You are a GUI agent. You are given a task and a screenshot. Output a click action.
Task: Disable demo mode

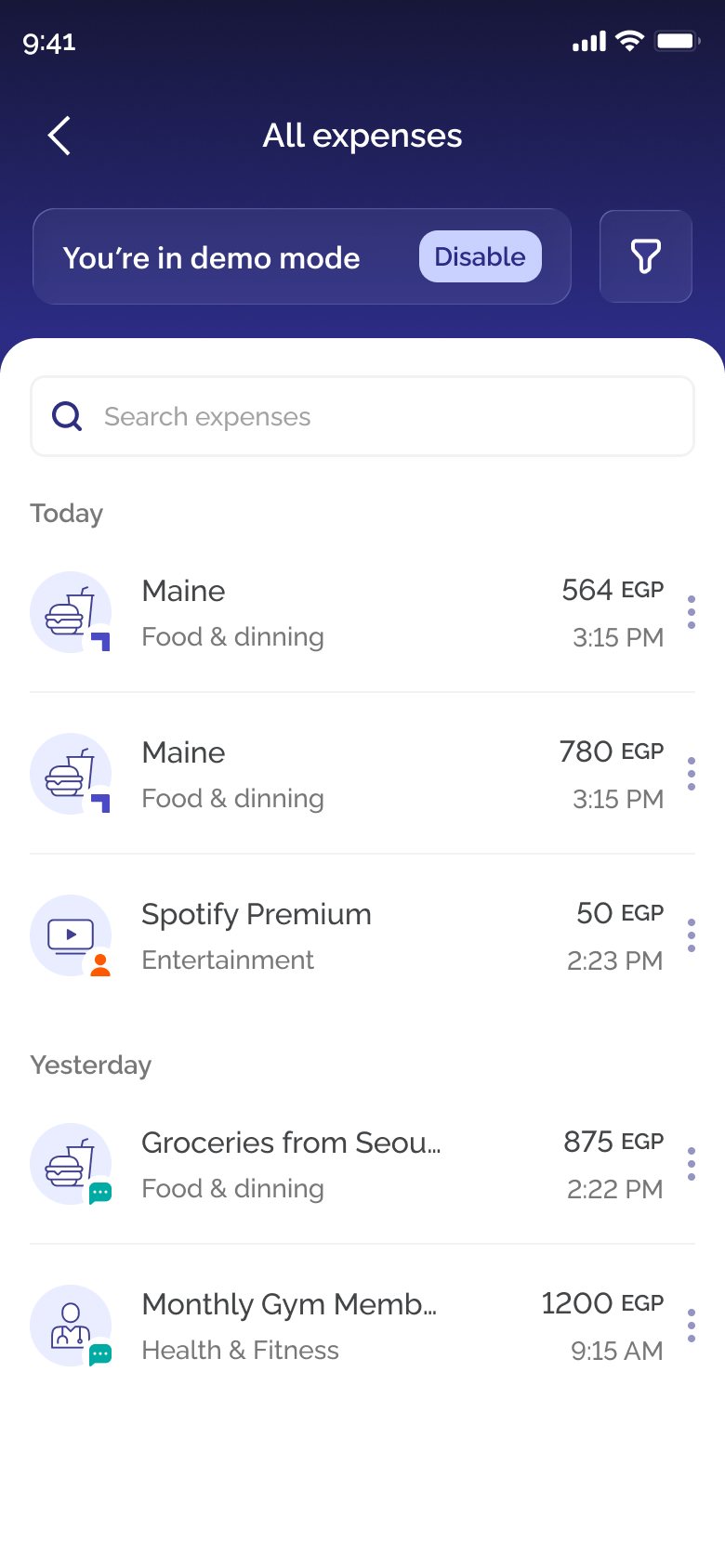pos(481,256)
